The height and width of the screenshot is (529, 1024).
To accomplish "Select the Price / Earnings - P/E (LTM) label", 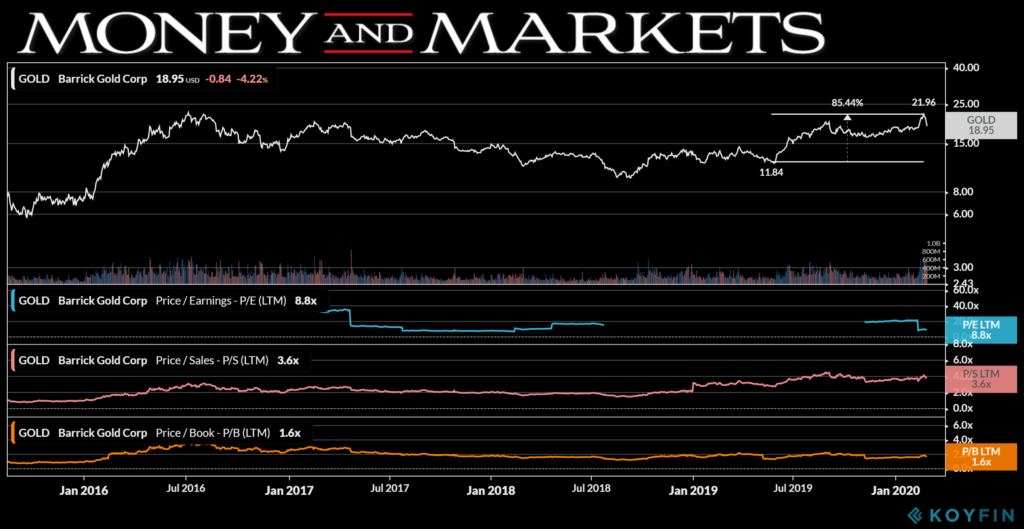I will (x=223, y=302).
